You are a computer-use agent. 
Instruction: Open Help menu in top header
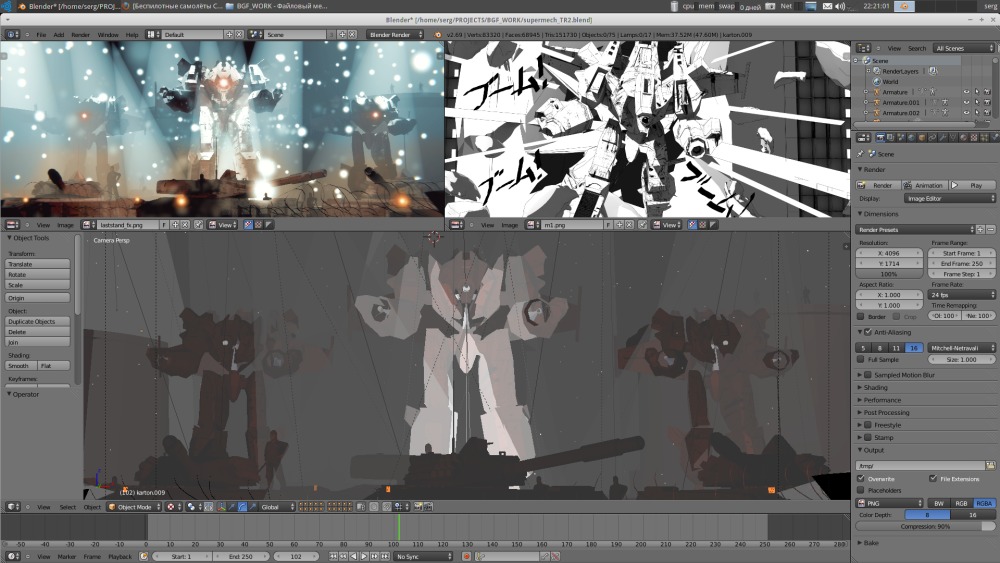pyautogui.click(x=132, y=34)
